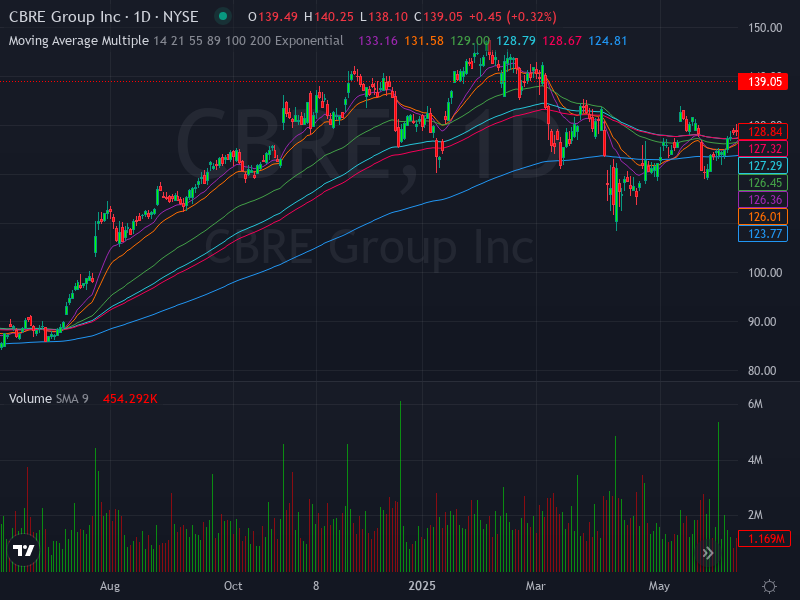Click the 2025 label on time axis
Image resolution: width=800 pixels, height=600 pixels.
tap(422, 586)
